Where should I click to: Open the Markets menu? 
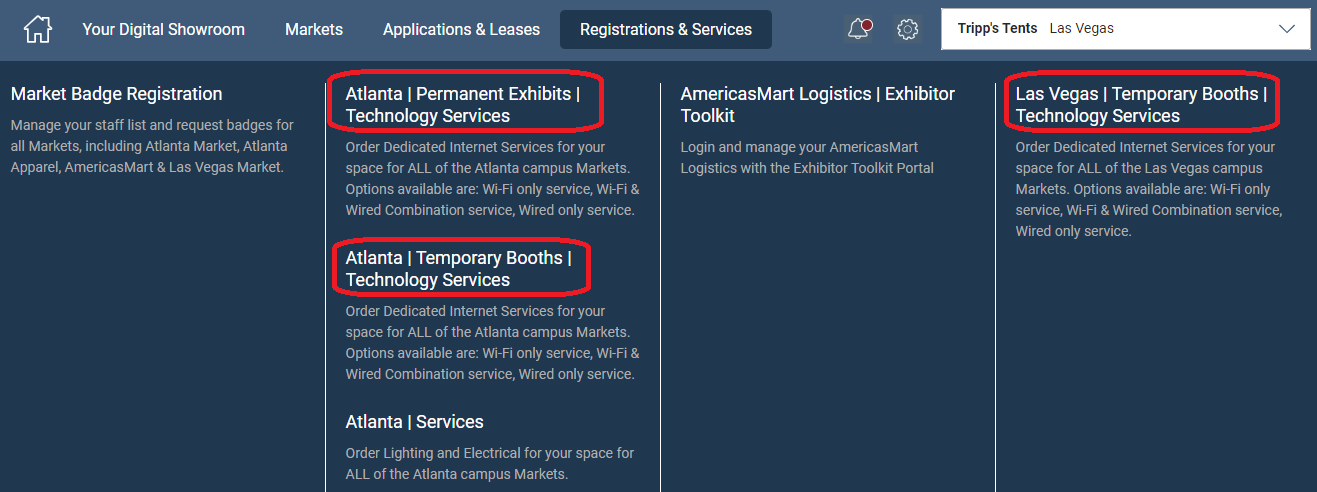click(x=314, y=29)
